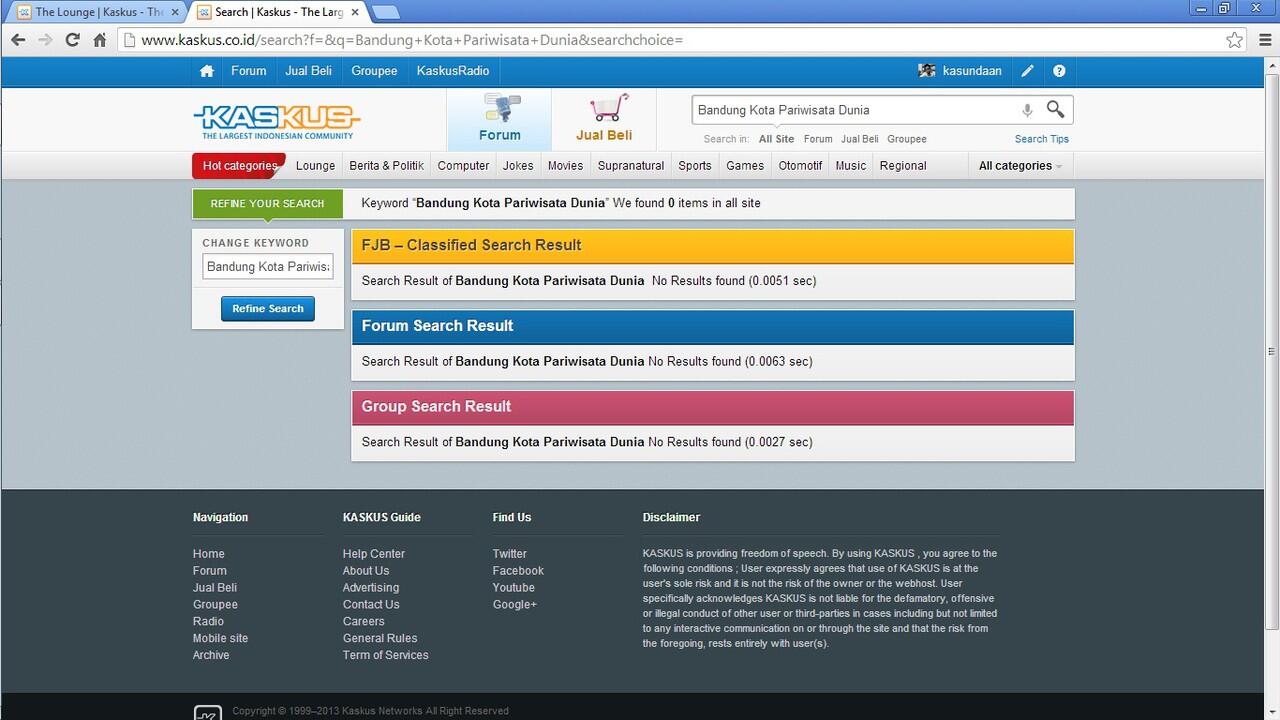Open Help Center in footer
Viewport: 1280px width, 720px height.
[x=374, y=554]
